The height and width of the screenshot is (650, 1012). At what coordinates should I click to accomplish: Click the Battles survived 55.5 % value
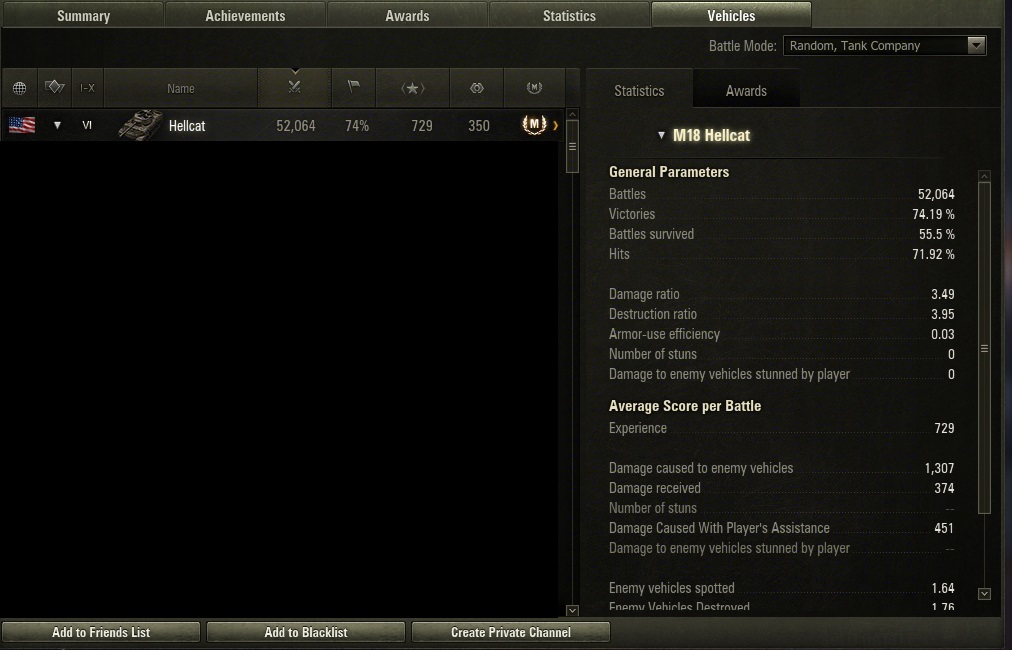[x=936, y=234]
